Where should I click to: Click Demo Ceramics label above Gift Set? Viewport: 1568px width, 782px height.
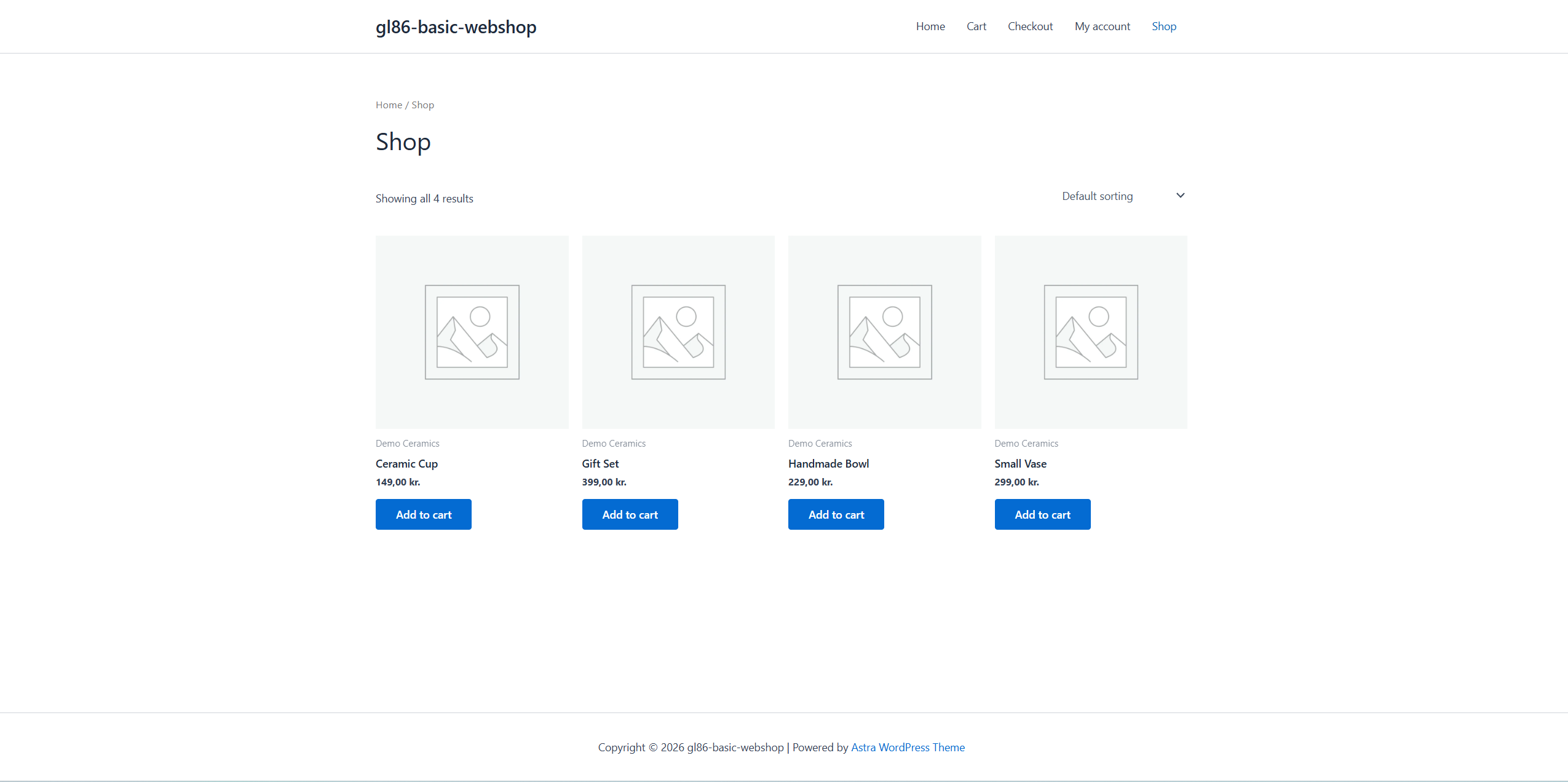614,444
